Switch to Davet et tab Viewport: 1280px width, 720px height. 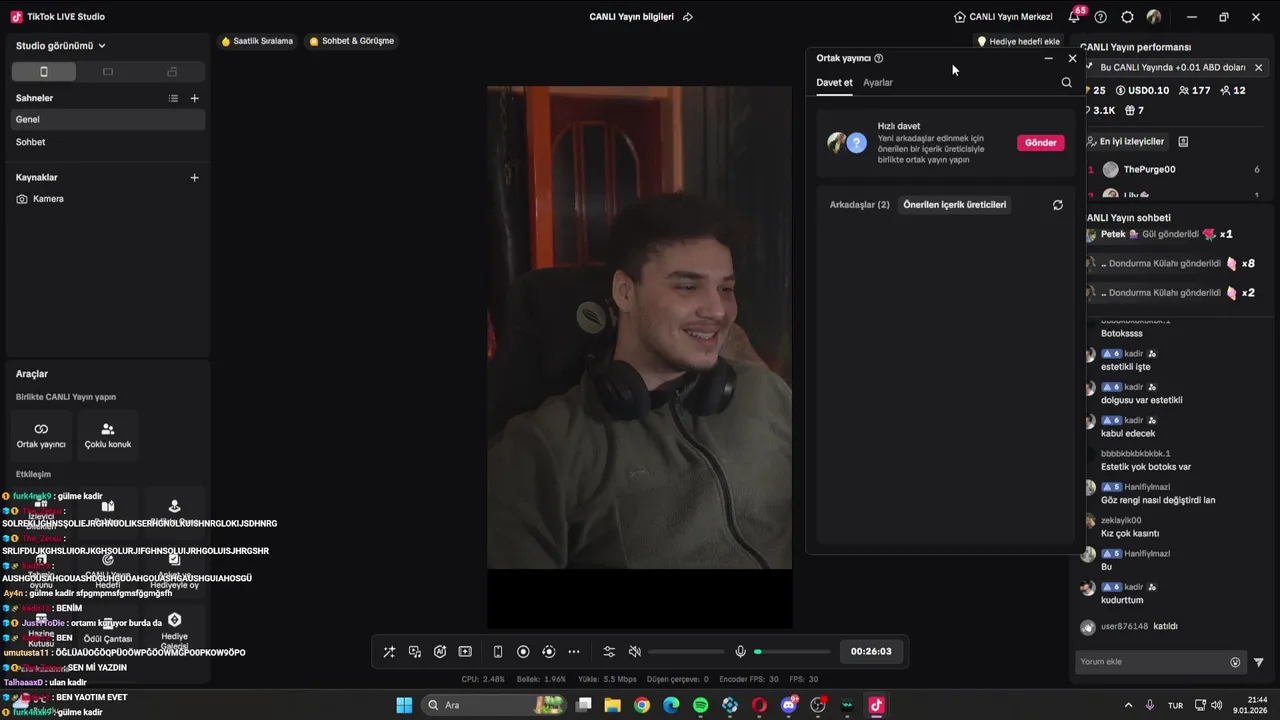(x=834, y=83)
